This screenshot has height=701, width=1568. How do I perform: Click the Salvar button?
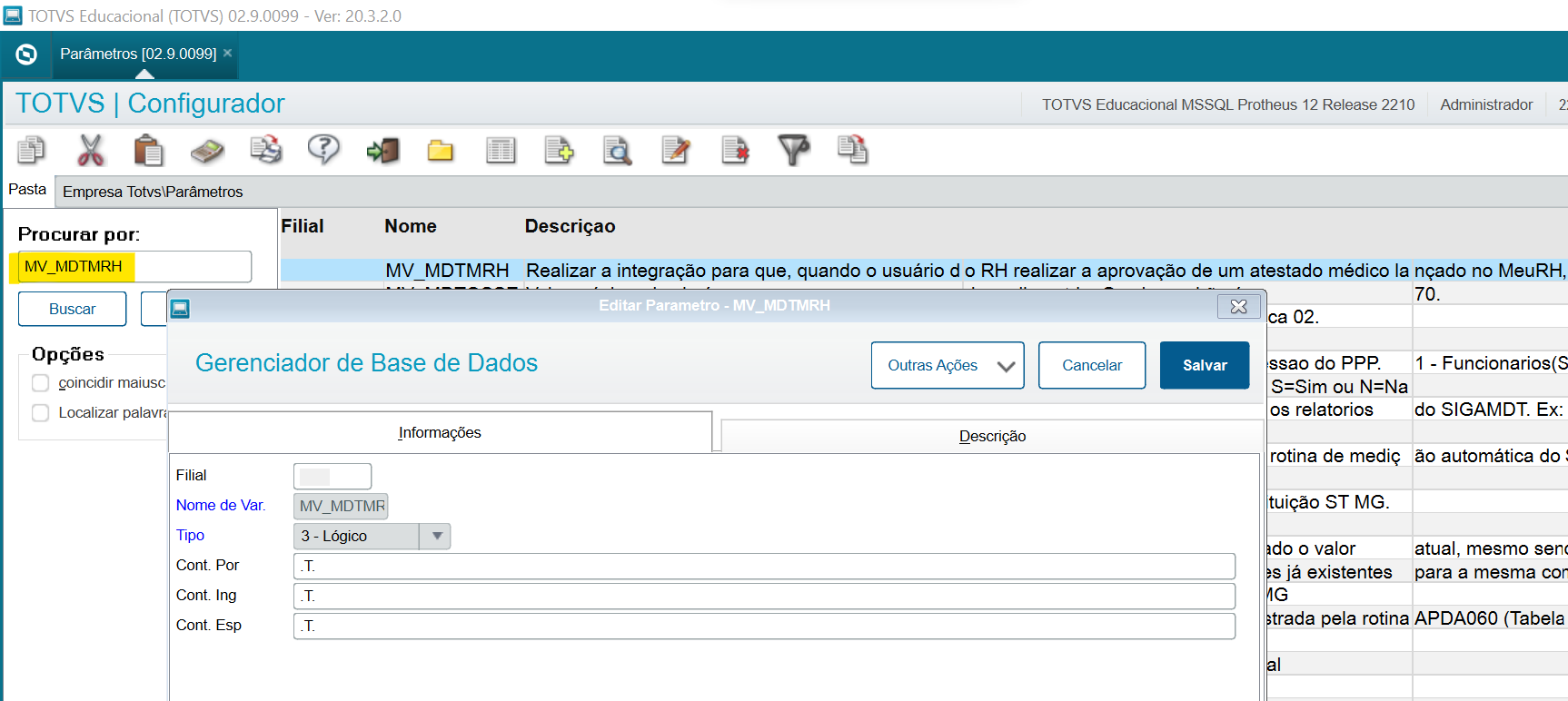point(1205,365)
